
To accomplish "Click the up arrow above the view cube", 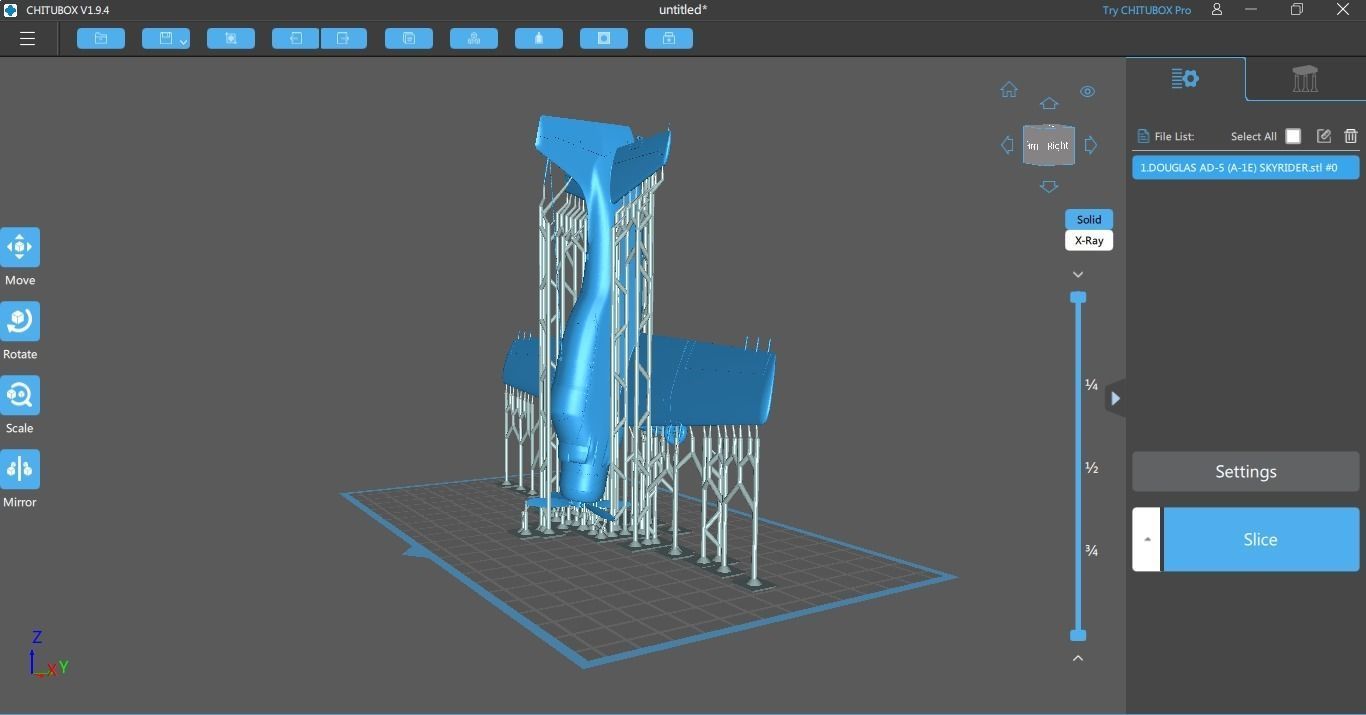I will point(1048,104).
